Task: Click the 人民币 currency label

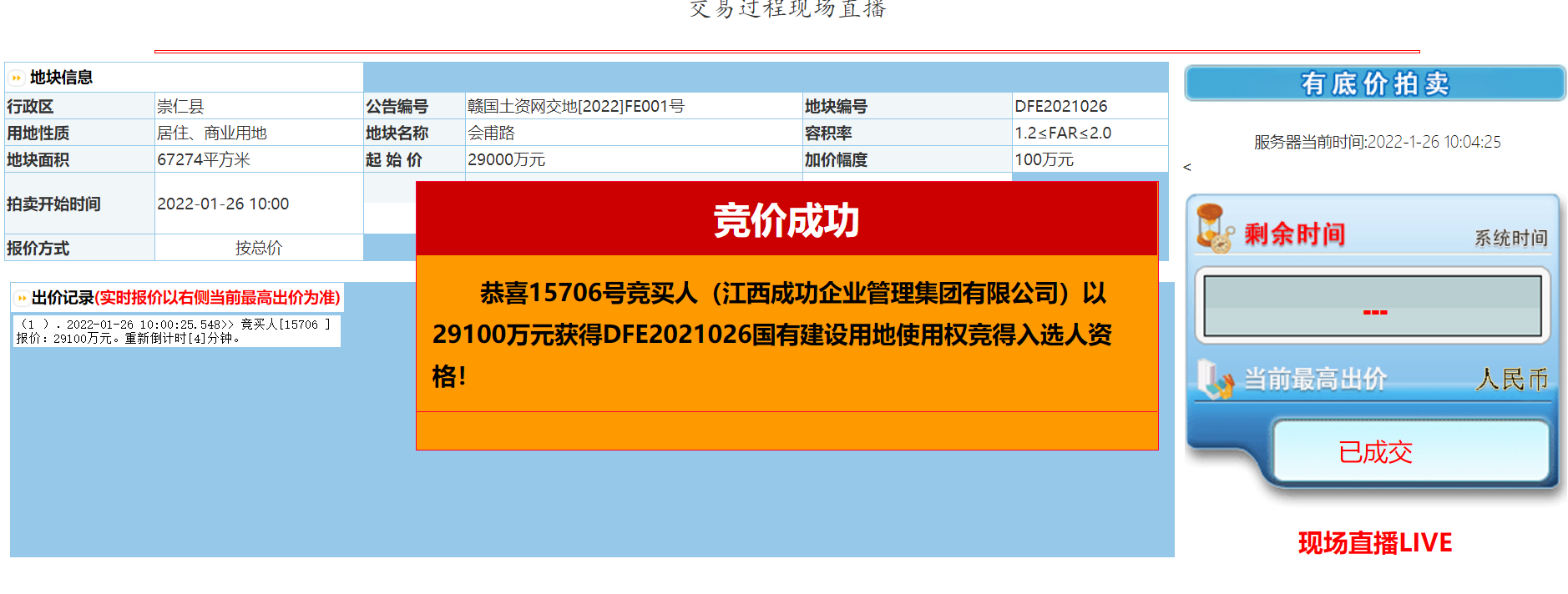Action: coord(1511,380)
